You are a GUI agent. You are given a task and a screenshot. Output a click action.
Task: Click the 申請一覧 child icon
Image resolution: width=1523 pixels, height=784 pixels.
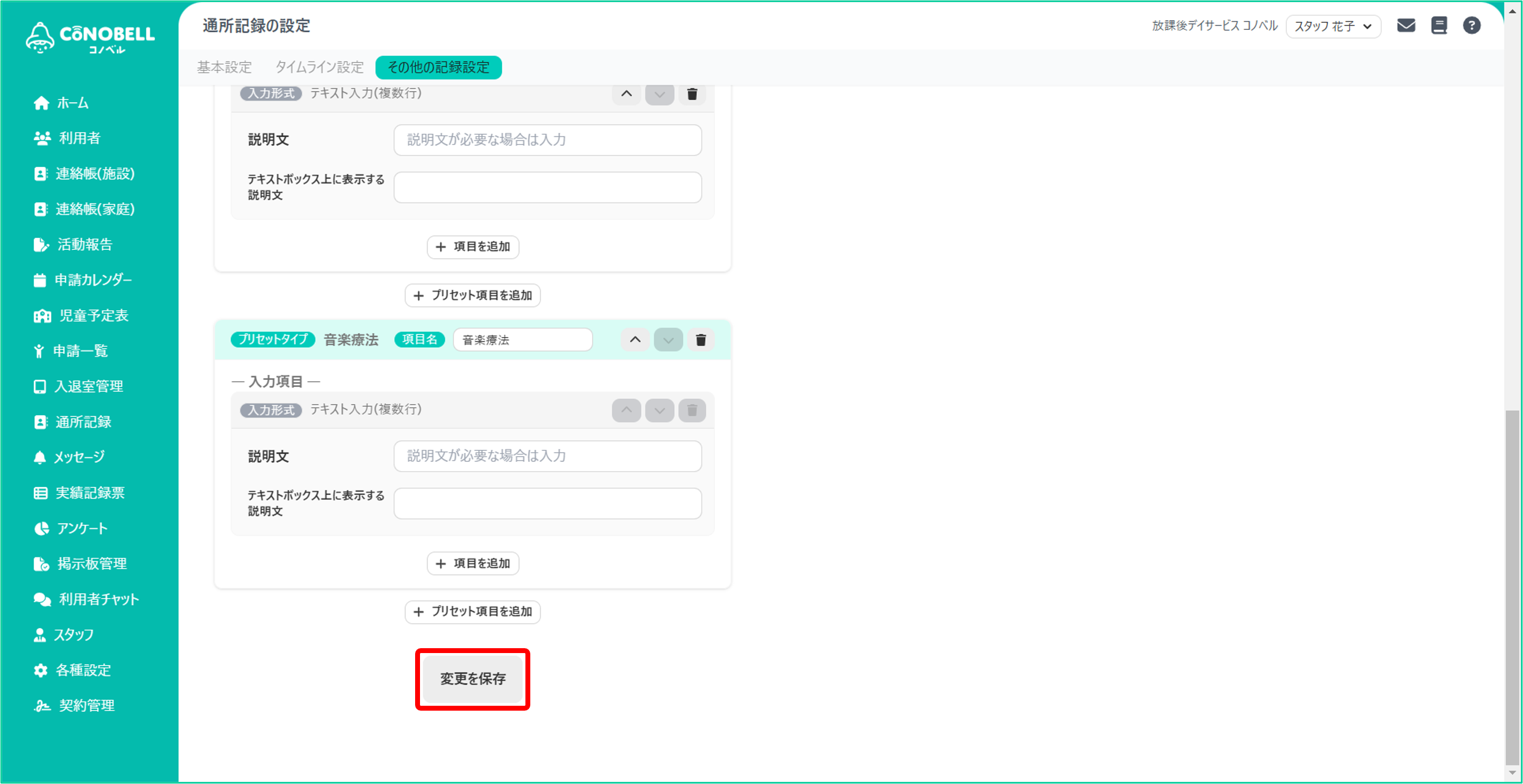[x=39, y=351]
